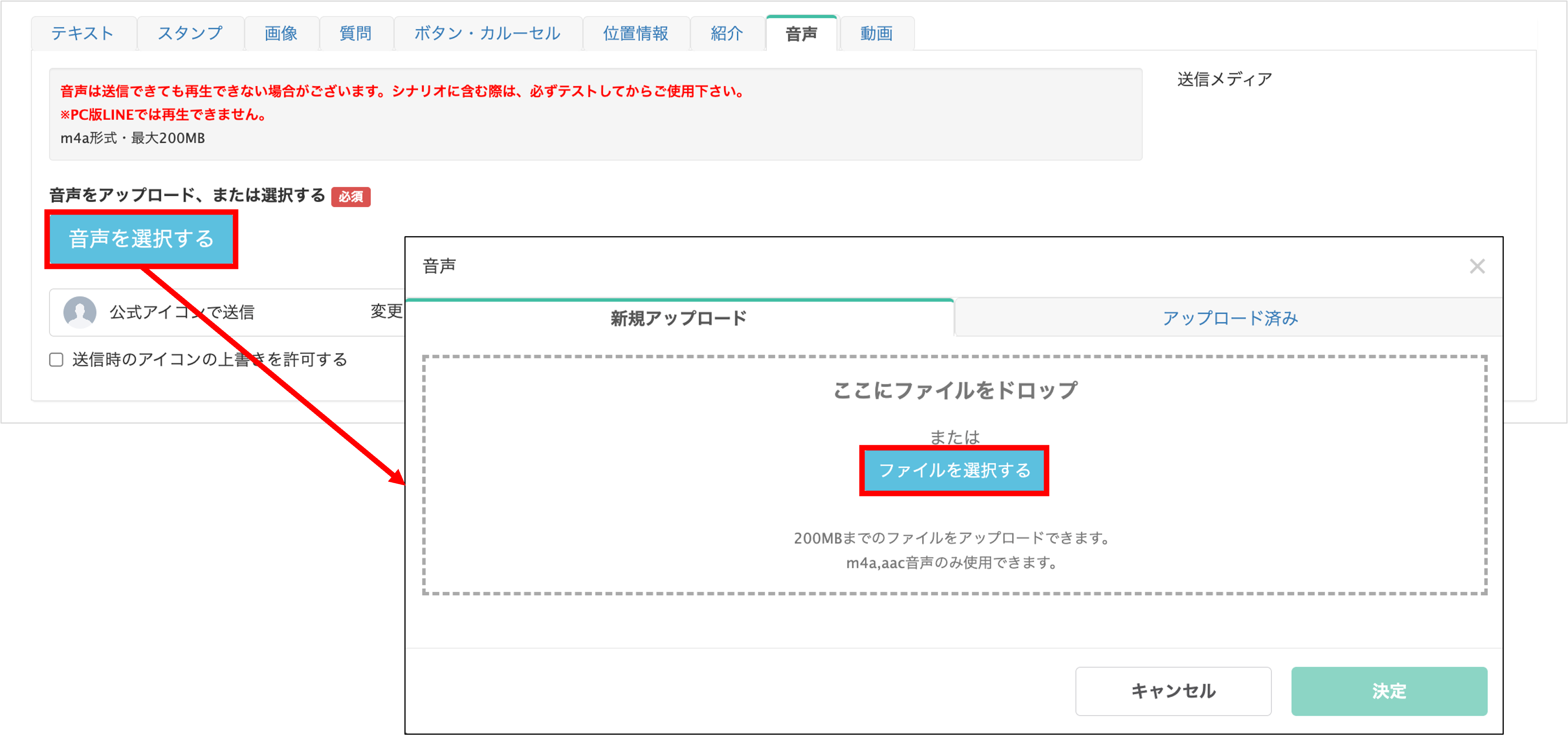Screen dimensions: 1568x736
Task: Click the official account avatar icon
Action: (x=80, y=312)
